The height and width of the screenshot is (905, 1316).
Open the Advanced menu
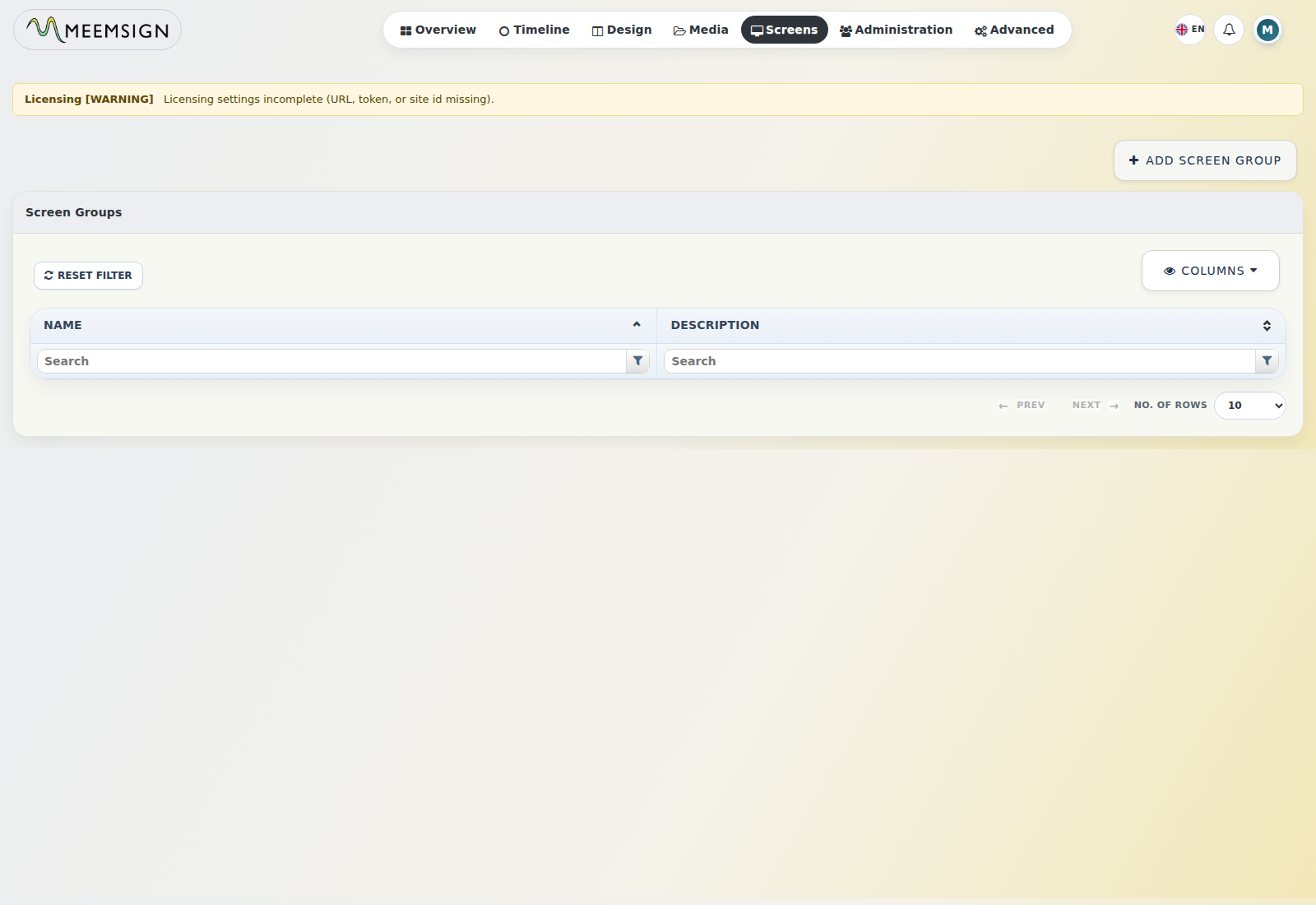[x=1014, y=30]
